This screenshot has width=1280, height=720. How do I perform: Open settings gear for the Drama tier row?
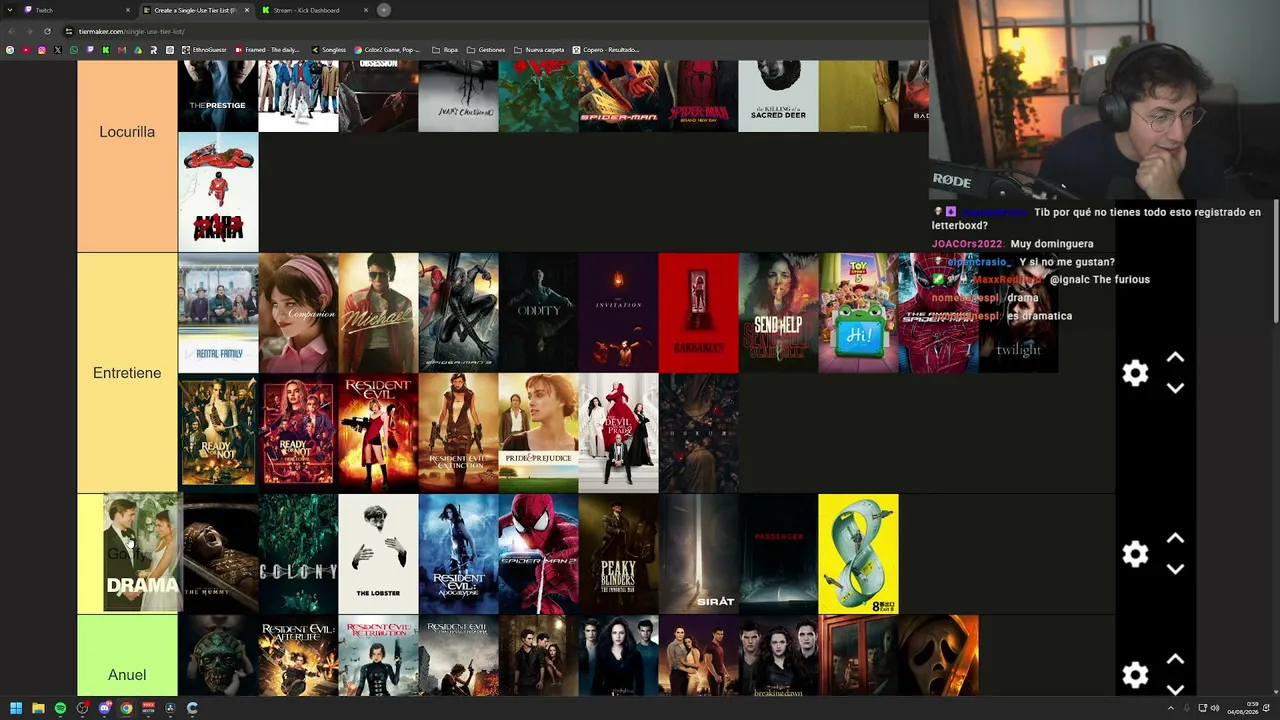(x=1135, y=554)
